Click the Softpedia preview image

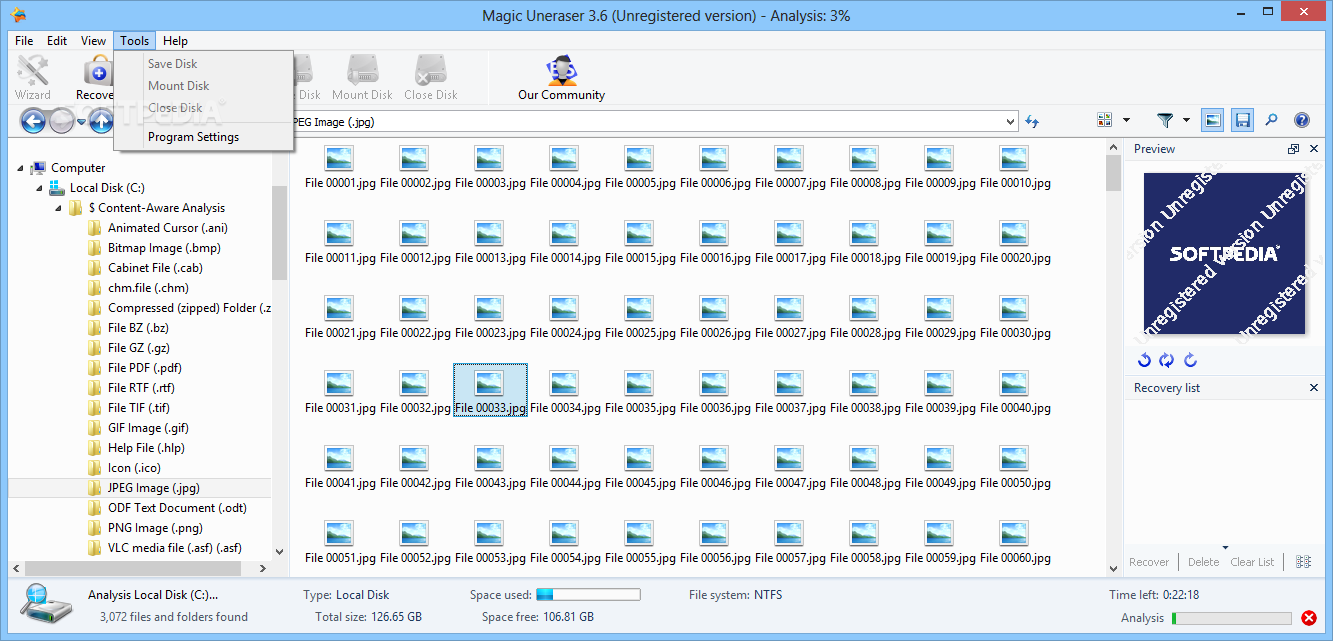1224,254
